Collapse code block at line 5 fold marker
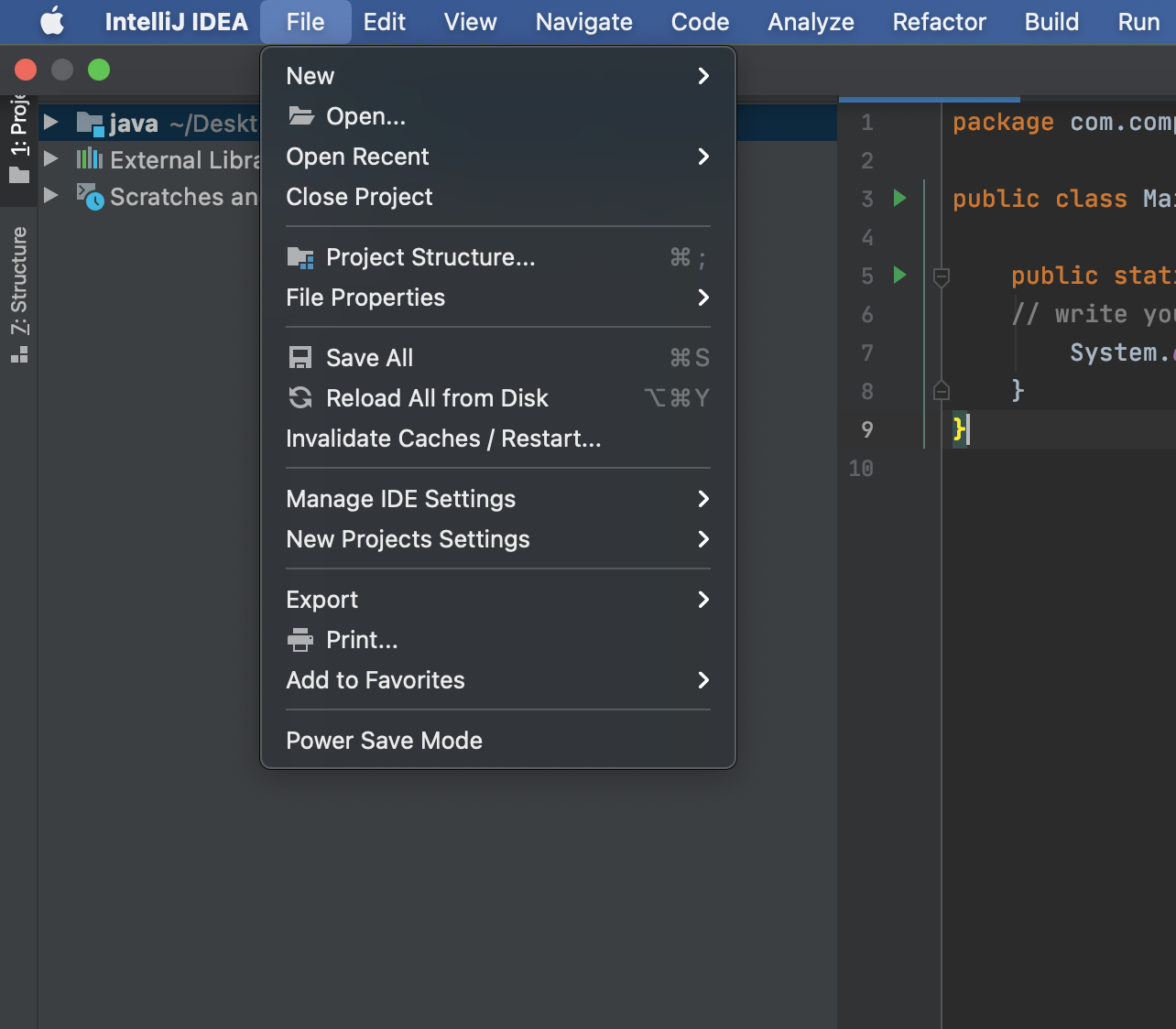The width and height of the screenshot is (1176, 1029). [x=941, y=276]
